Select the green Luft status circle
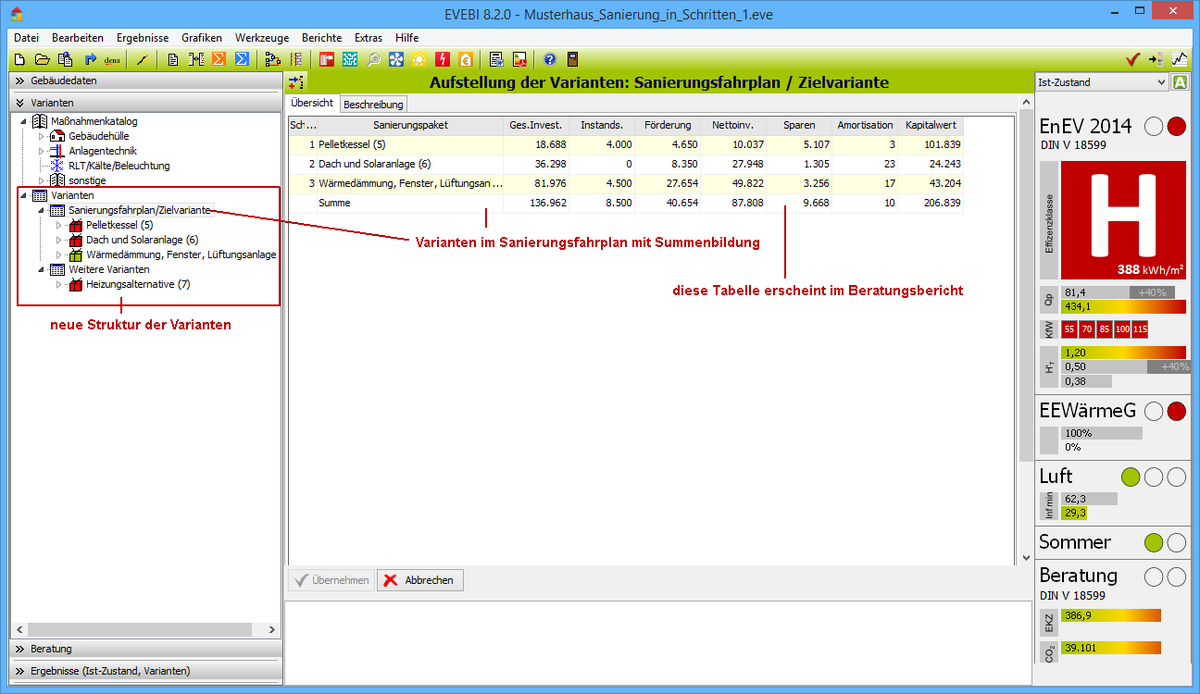The height and width of the screenshot is (694, 1200). tap(1130, 477)
